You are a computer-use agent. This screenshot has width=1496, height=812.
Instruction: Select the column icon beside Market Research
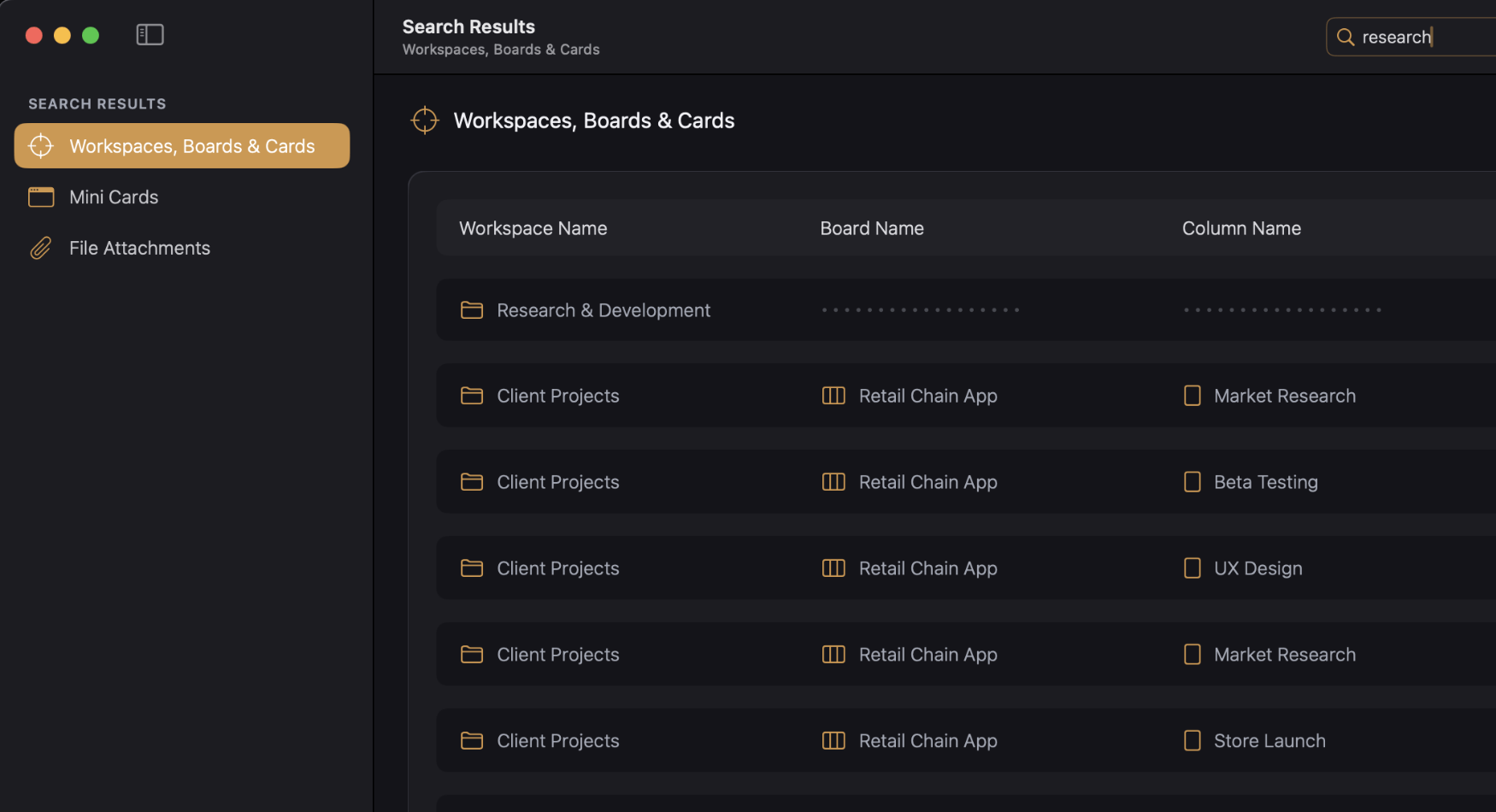click(x=1192, y=395)
